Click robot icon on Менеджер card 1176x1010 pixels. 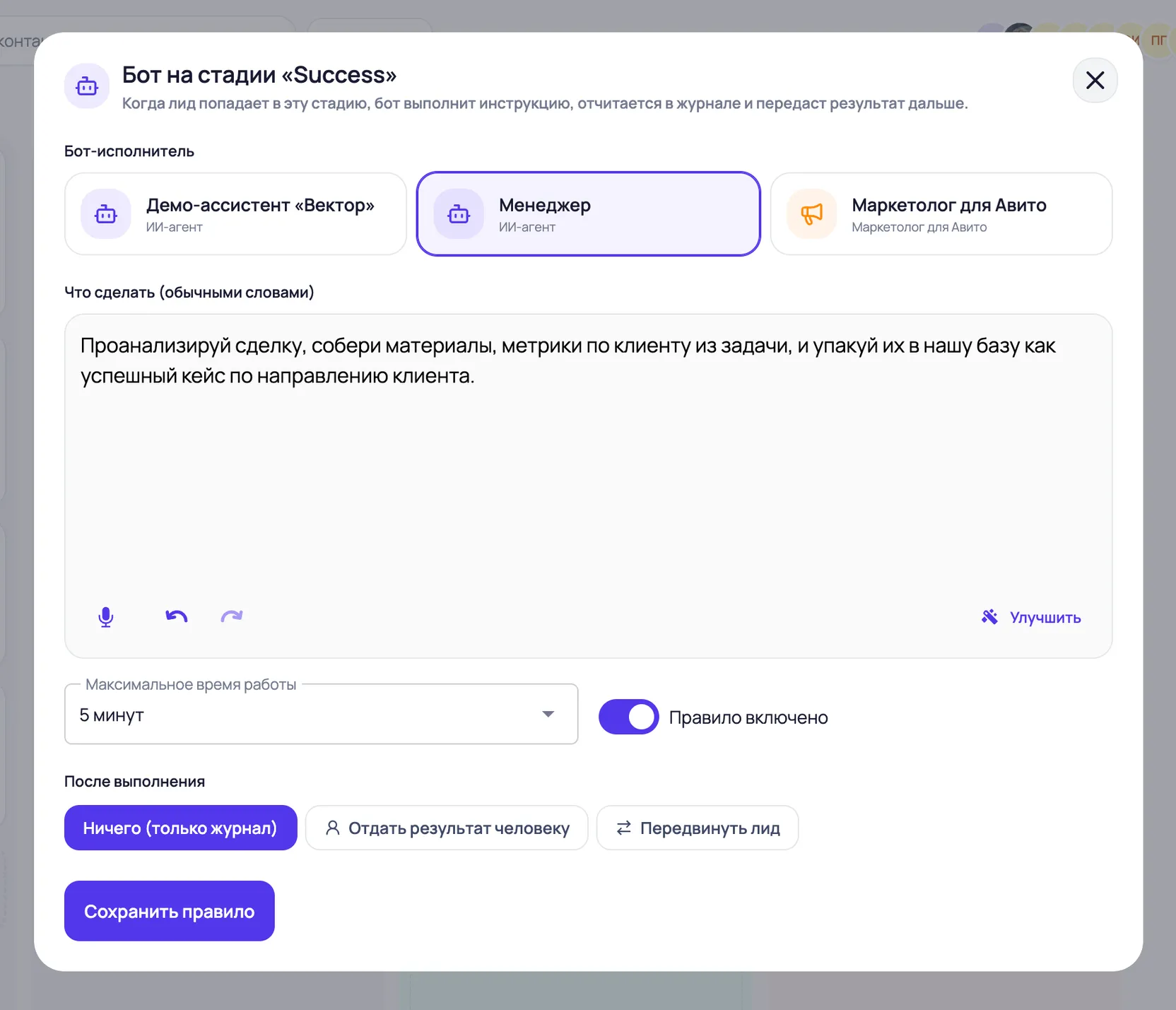point(459,213)
